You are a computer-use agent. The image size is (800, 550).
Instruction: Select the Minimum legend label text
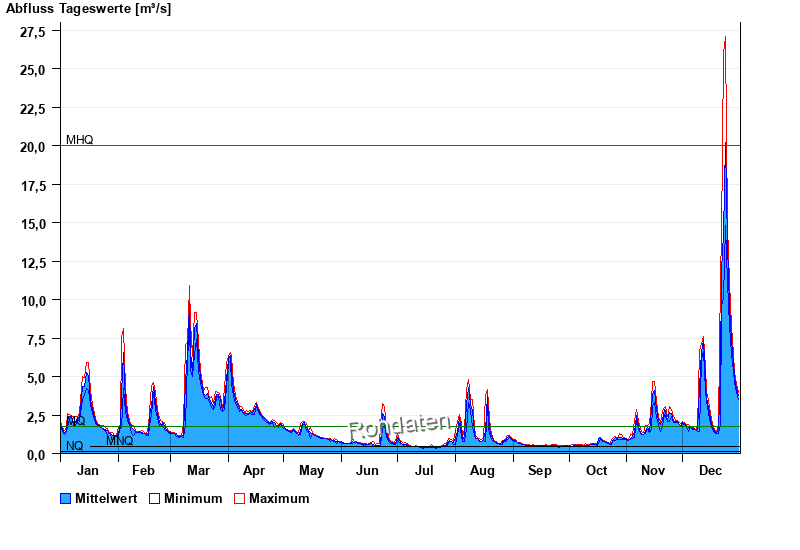pyautogui.click(x=193, y=498)
